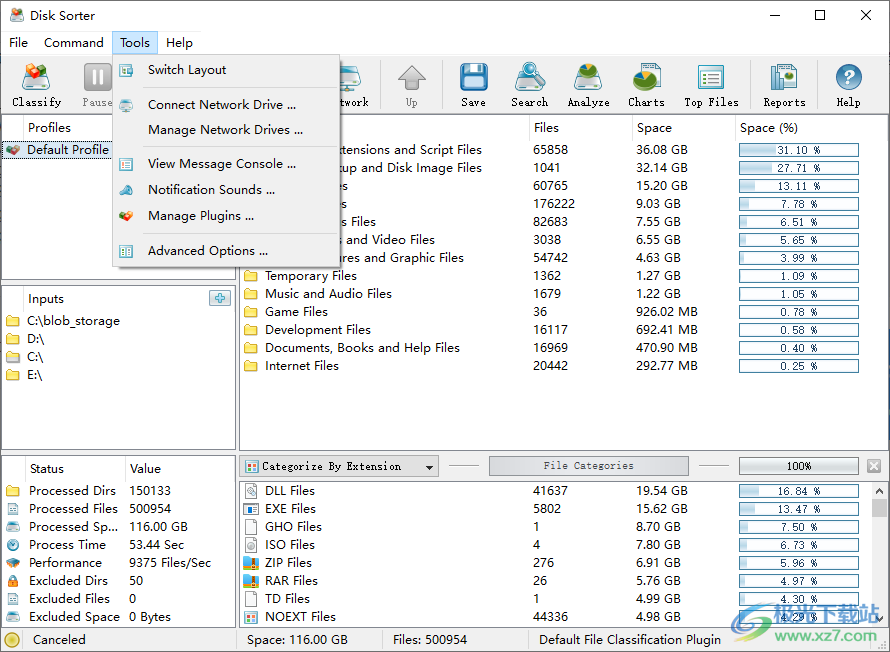Open the Charts pie icon
The image size is (890, 652).
tap(646, 78)
